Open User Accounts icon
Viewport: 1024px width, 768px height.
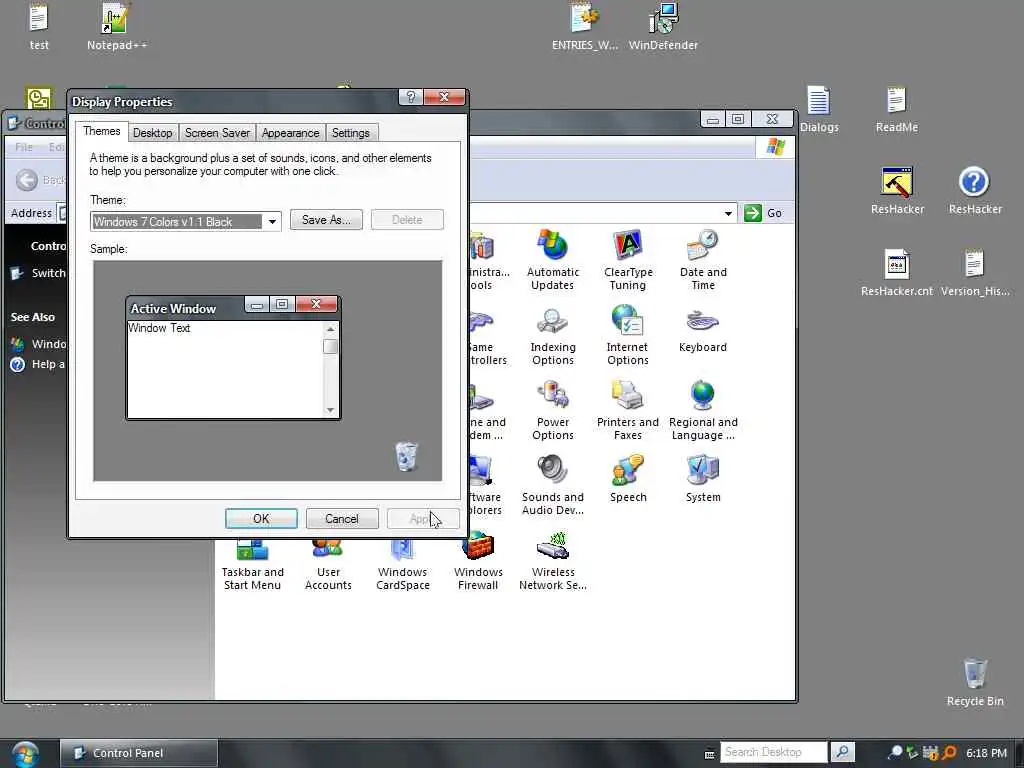[x=328, y=564]
